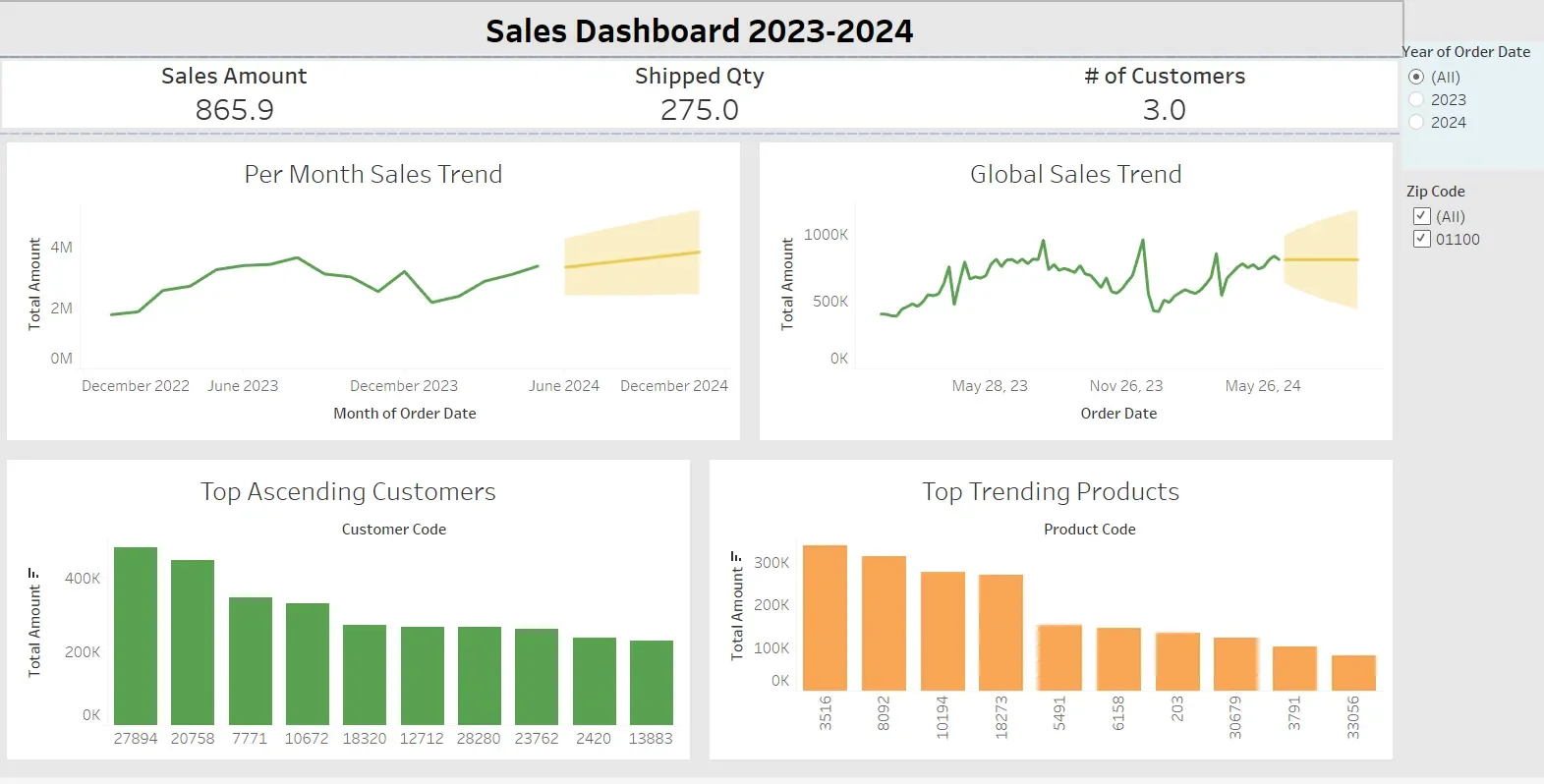Click the orange bar for product 203
Screen dimensions: 1544x784
[x=1177, y=661]
